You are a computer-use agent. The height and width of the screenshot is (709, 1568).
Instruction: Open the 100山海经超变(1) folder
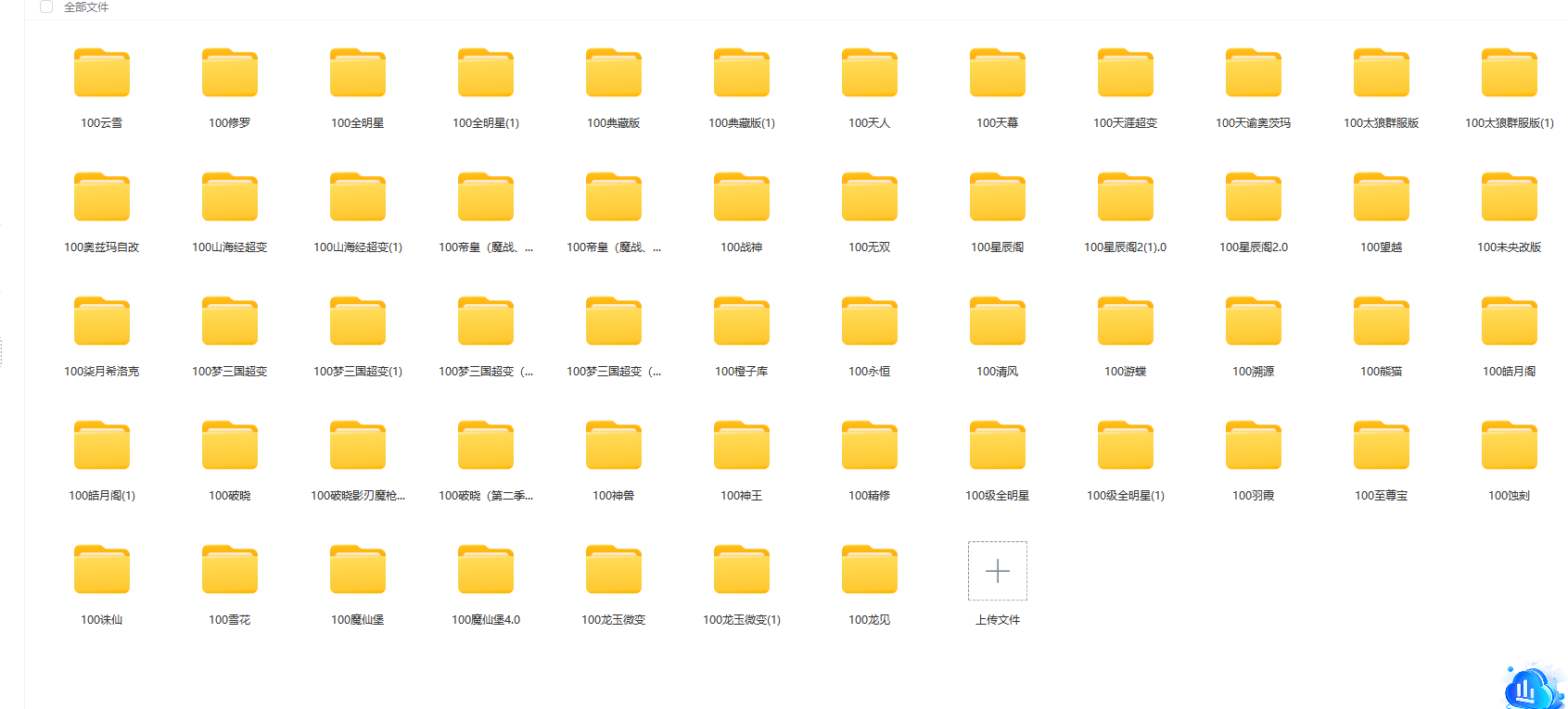pos(358,197)
